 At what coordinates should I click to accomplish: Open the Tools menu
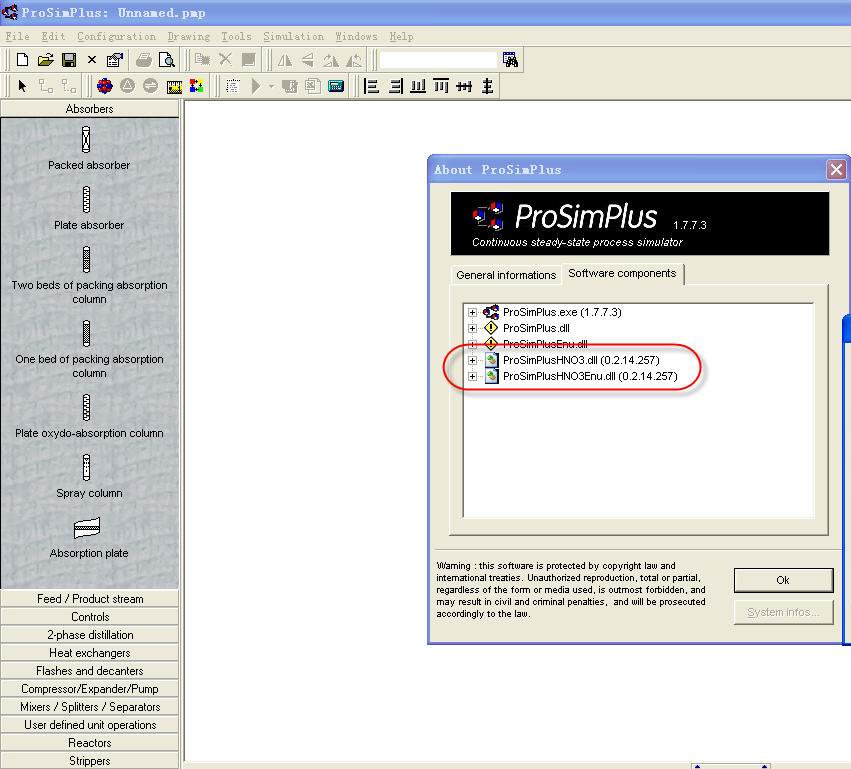click(x=236, y=36)
